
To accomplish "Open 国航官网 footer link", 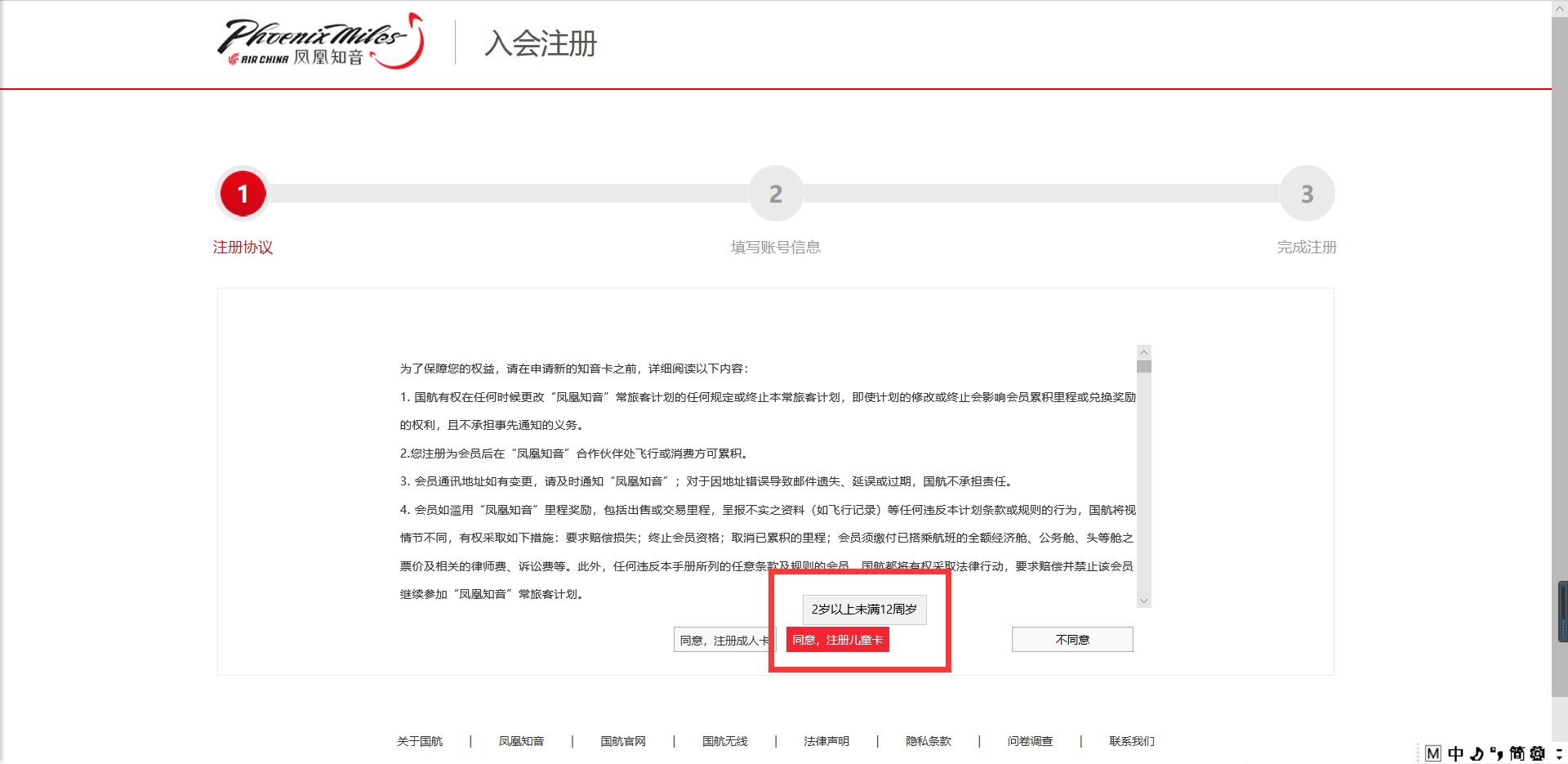I will [x=623, y=741].
